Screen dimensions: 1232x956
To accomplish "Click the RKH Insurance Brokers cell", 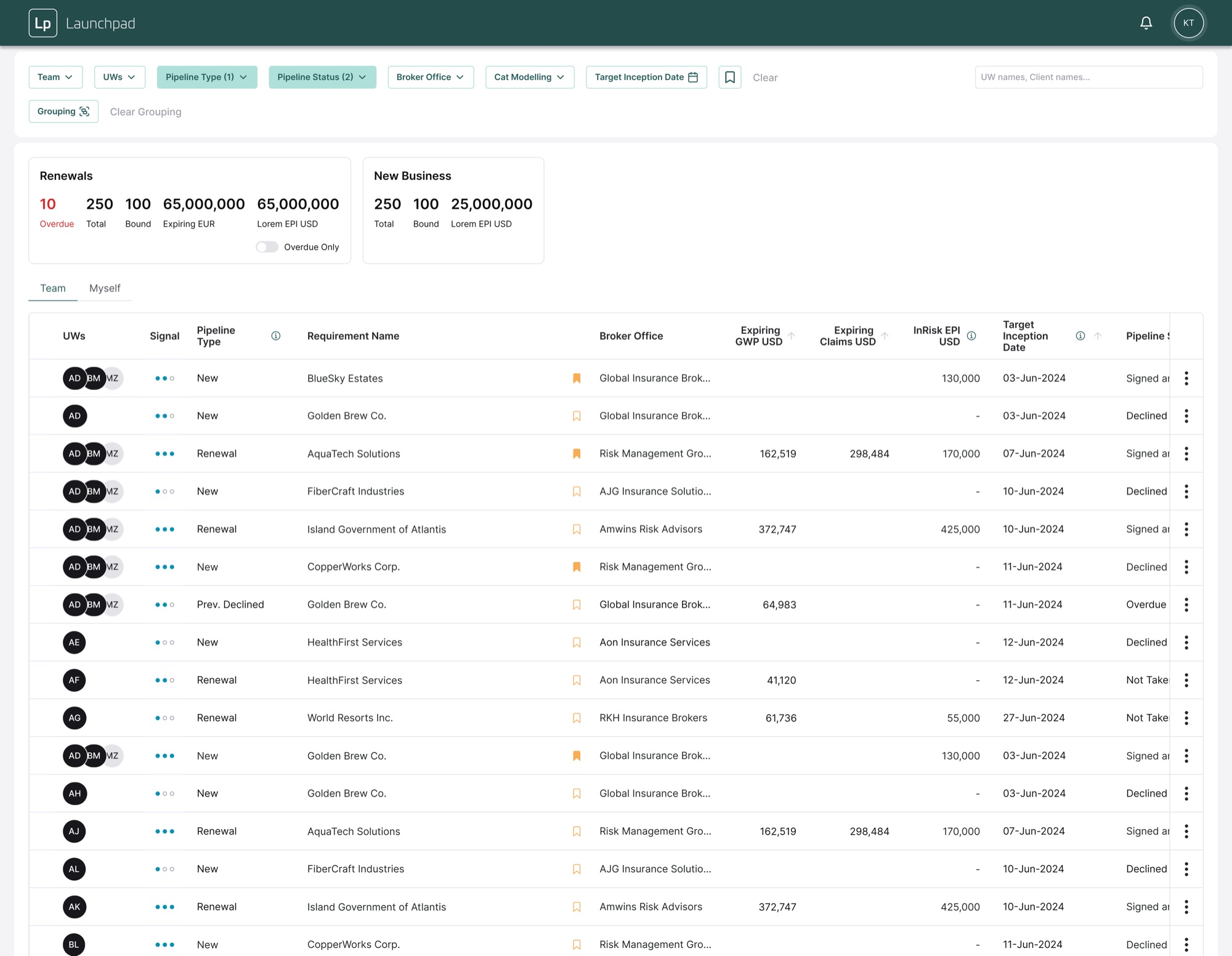I will pyautogui.click(x=653, y=718).
